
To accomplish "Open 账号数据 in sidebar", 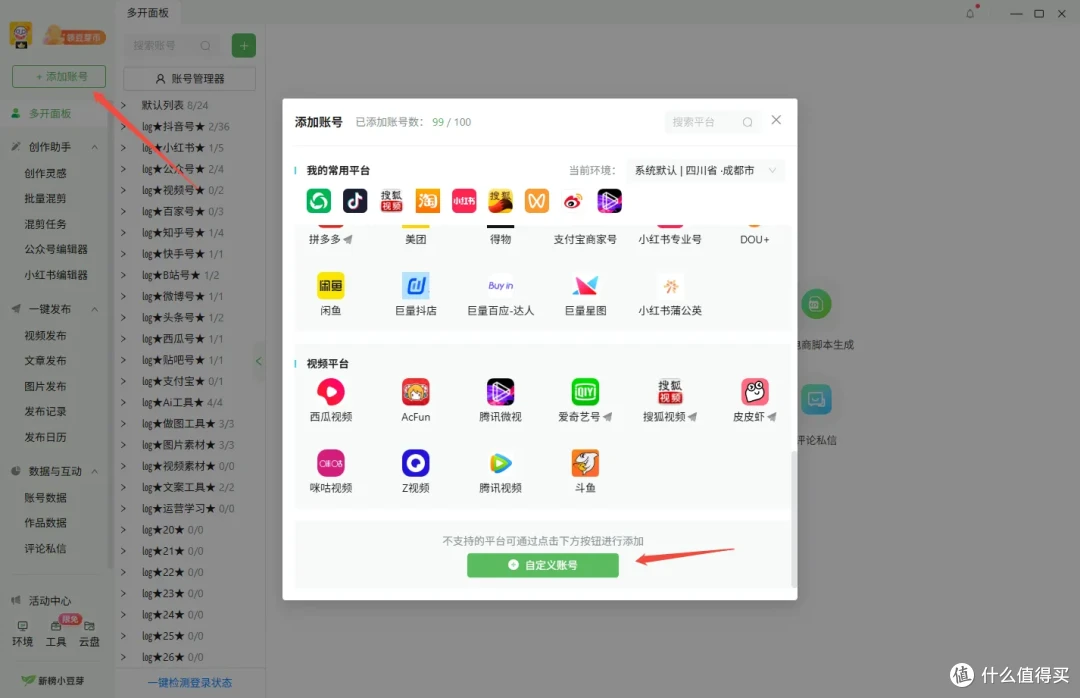I will (x=45, y=497).
